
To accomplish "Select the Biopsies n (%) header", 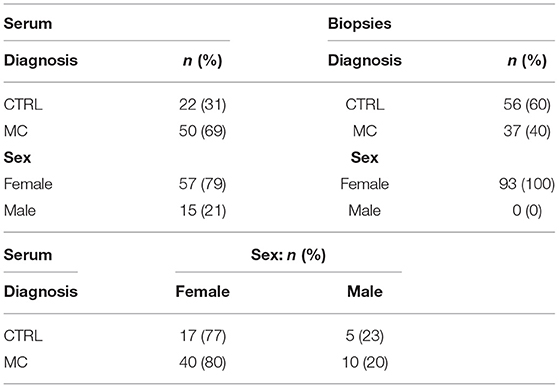I will coord(527,61).
